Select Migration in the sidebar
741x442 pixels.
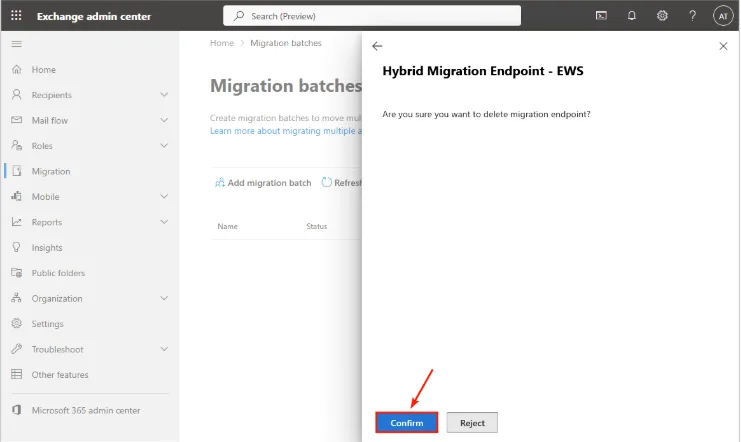(50, 171)
